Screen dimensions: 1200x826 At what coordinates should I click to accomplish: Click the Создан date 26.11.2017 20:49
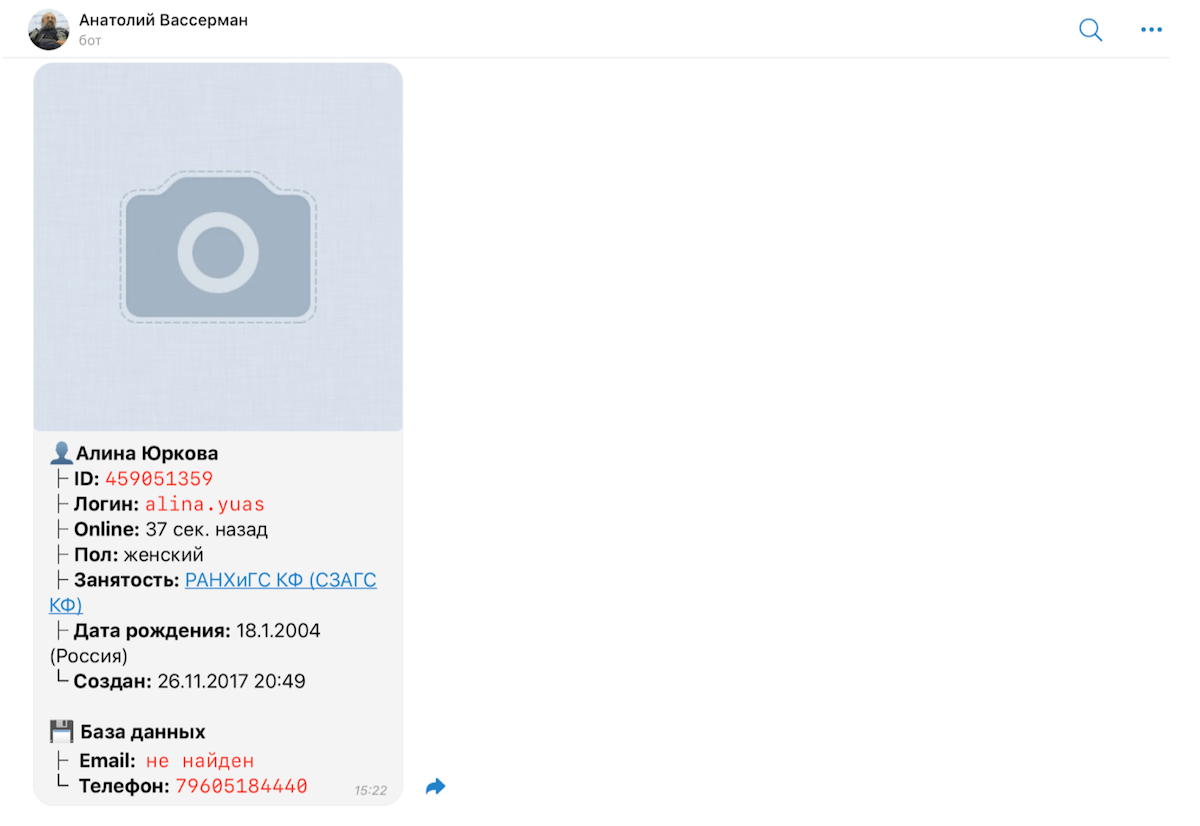[231, 681]
